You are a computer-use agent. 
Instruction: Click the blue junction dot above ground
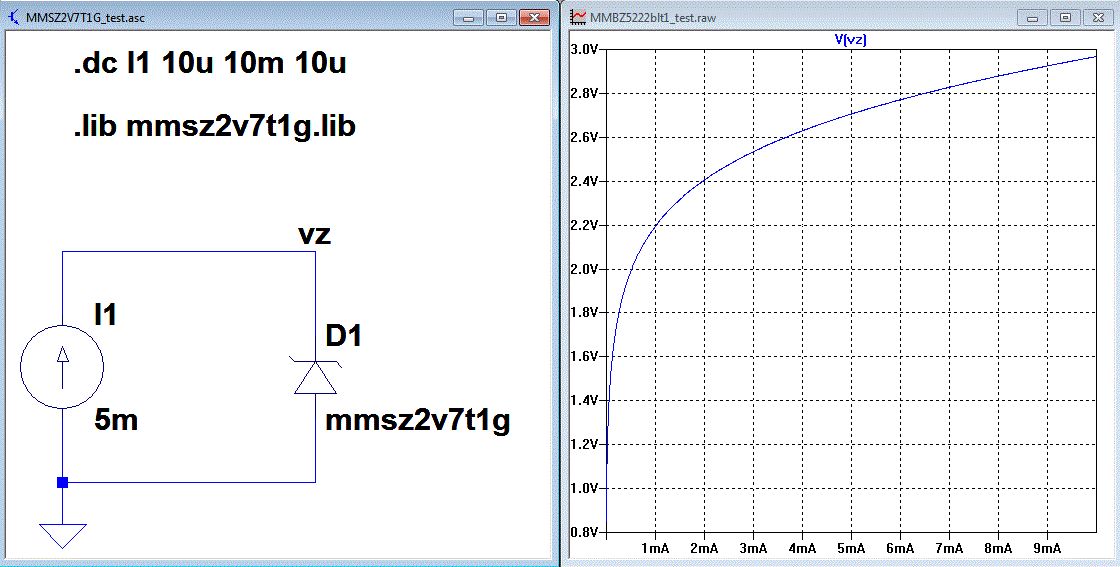coord(62,482)
